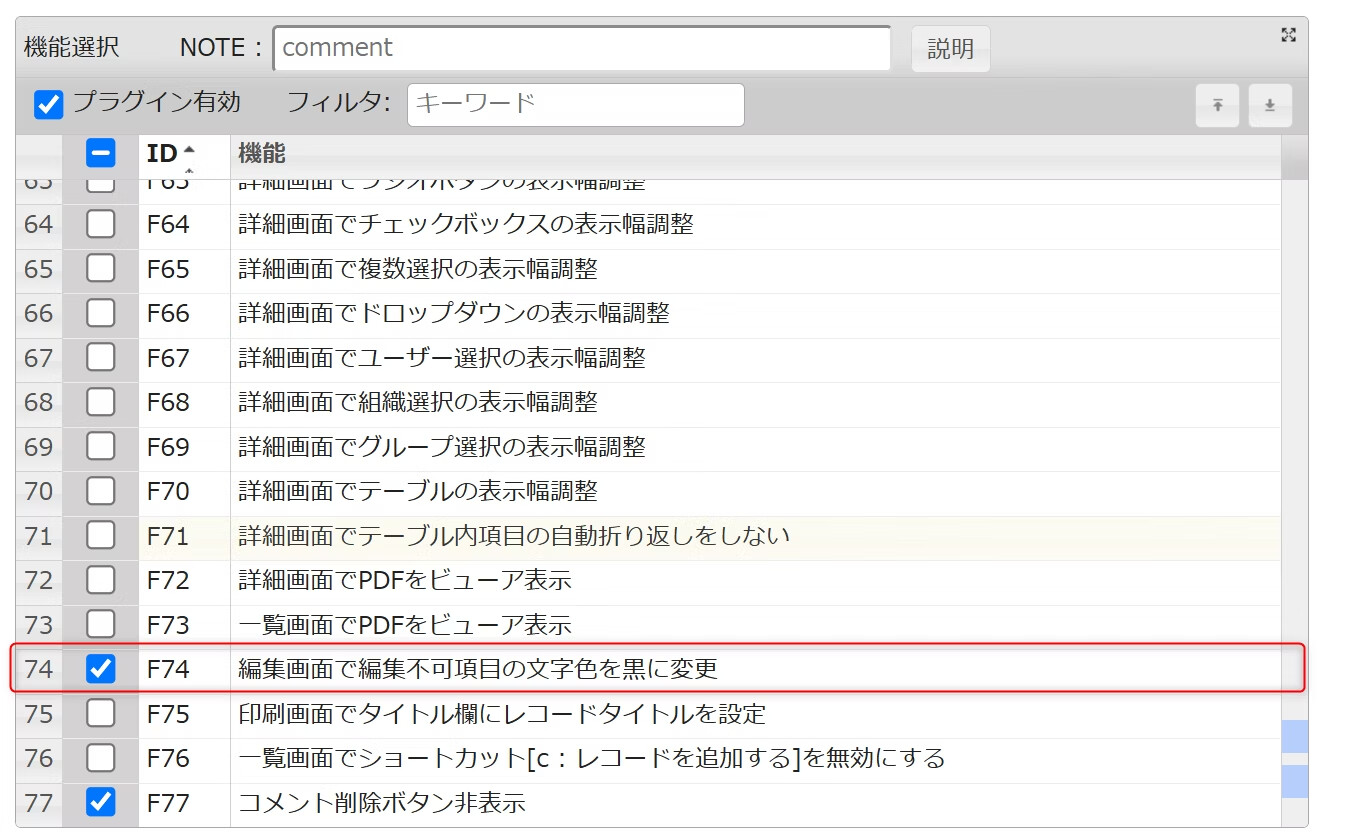Toggle the プラグイン有効 checkbox

(x=49, y=104)
